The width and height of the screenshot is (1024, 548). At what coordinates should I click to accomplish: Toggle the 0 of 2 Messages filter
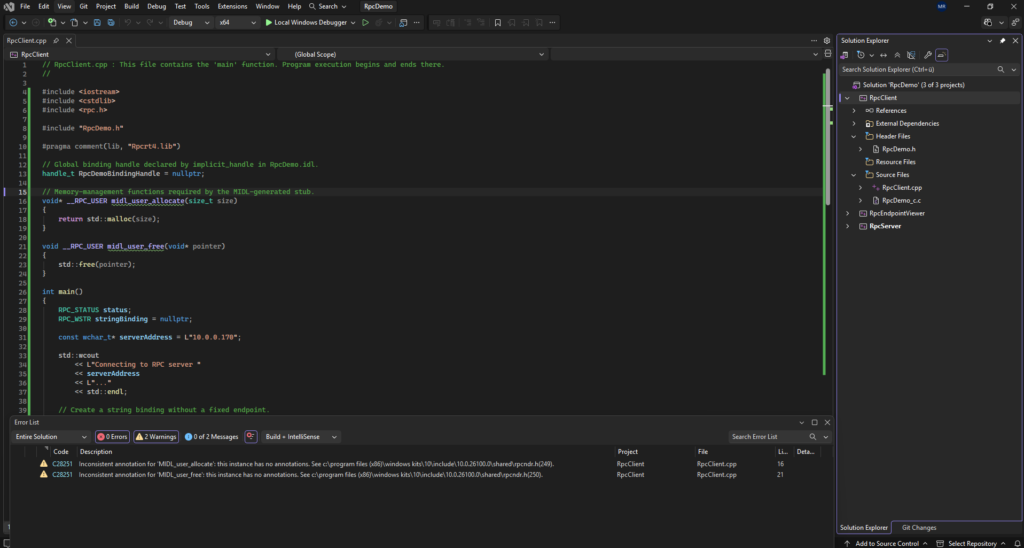tap(212, 436)
